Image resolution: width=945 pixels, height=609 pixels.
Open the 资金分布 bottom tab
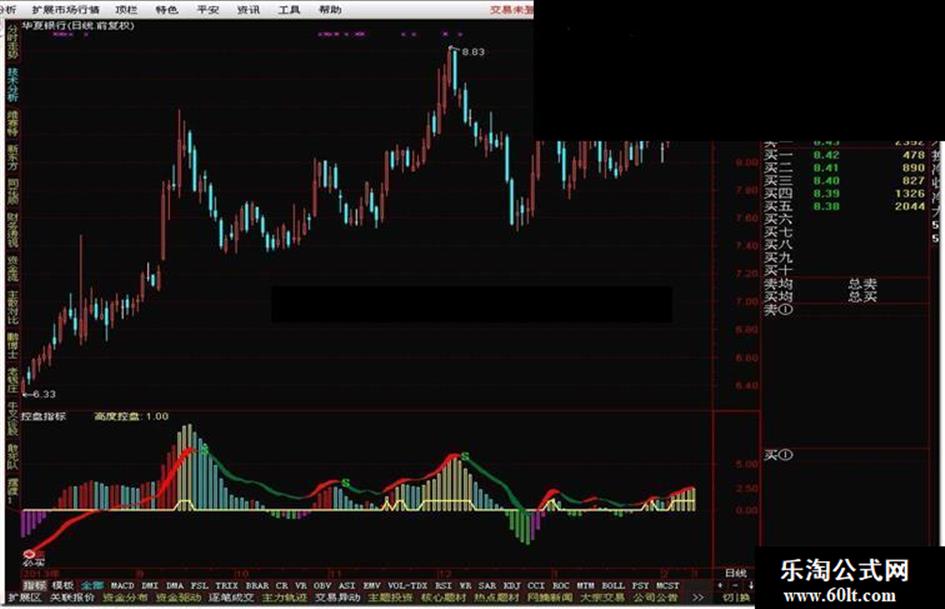coord(125,598)
